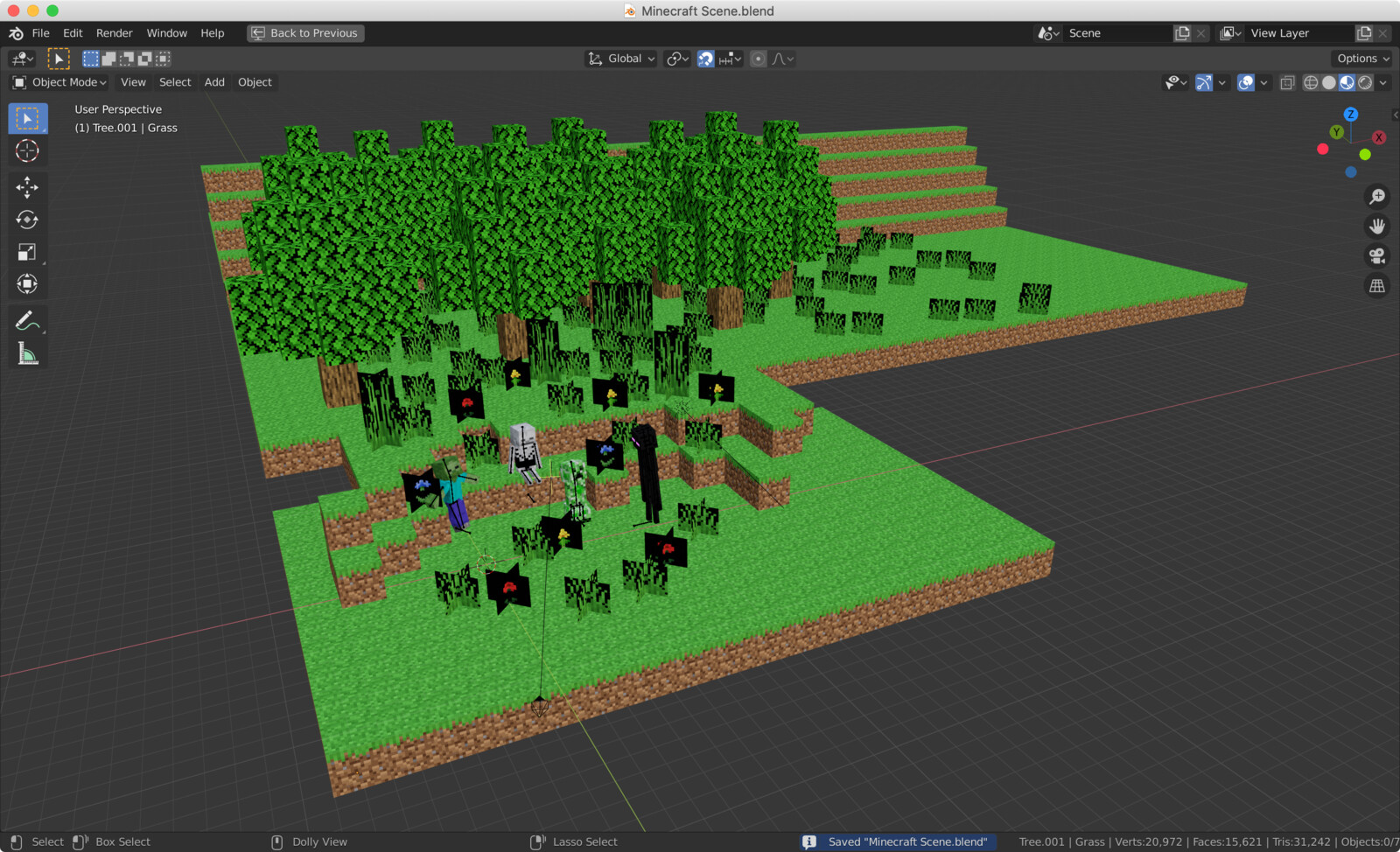Toggle the camera view icon

[1377, 256]
